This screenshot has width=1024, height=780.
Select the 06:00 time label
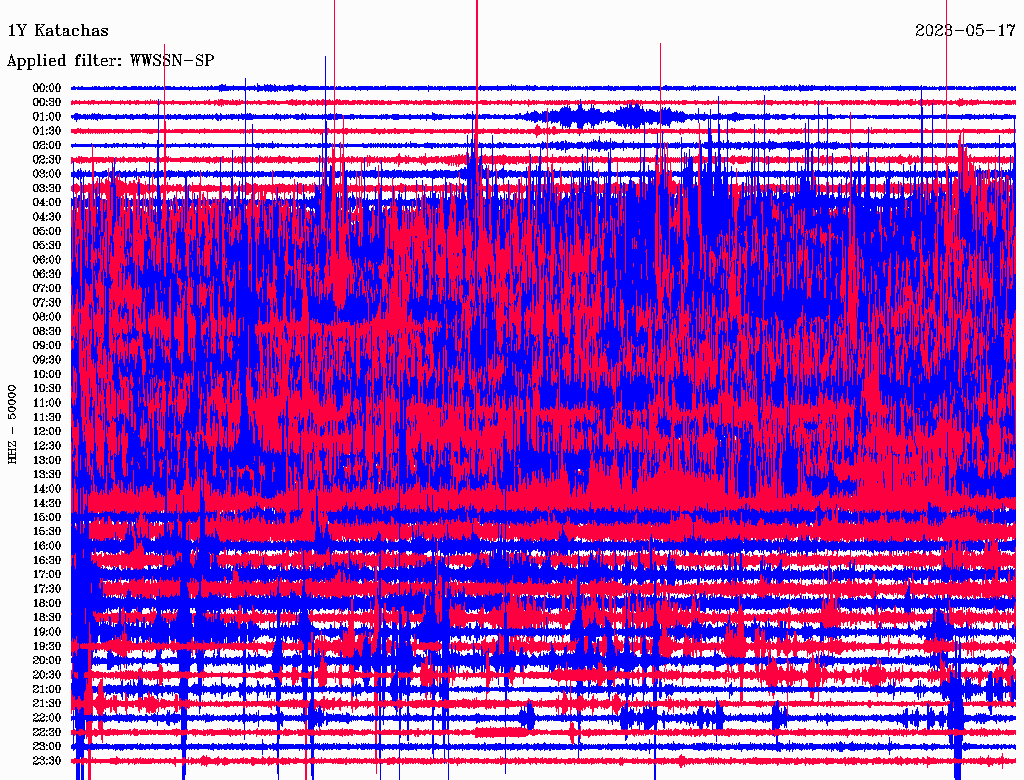point(47,260)
